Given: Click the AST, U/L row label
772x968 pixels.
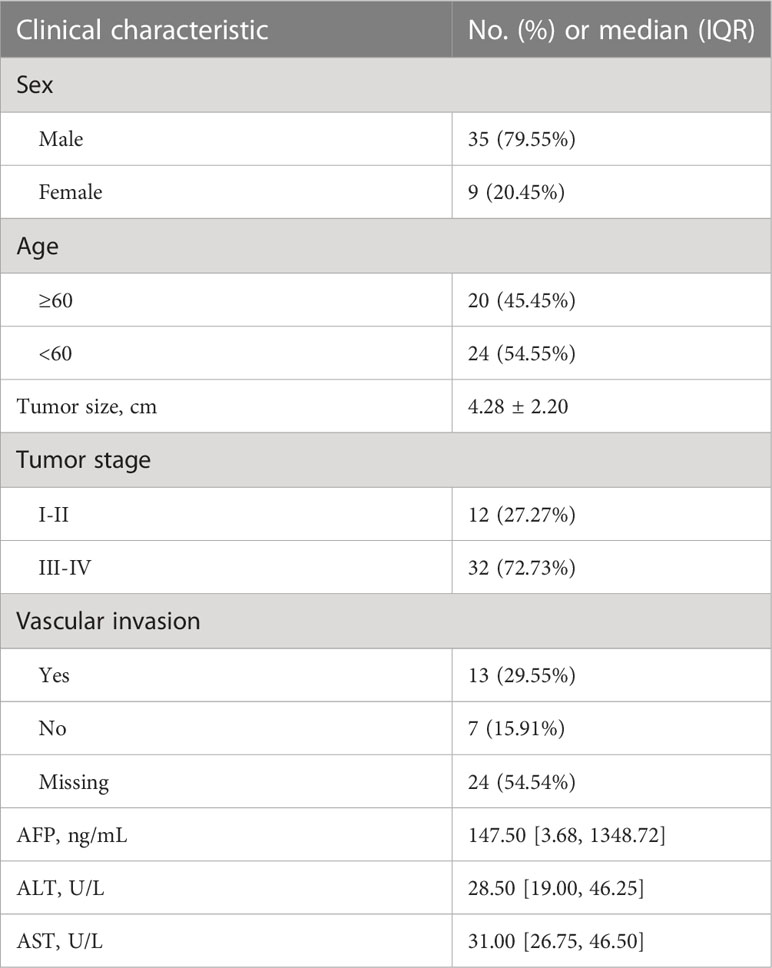Looking at the screenshot, I should [x=59, y=941].
